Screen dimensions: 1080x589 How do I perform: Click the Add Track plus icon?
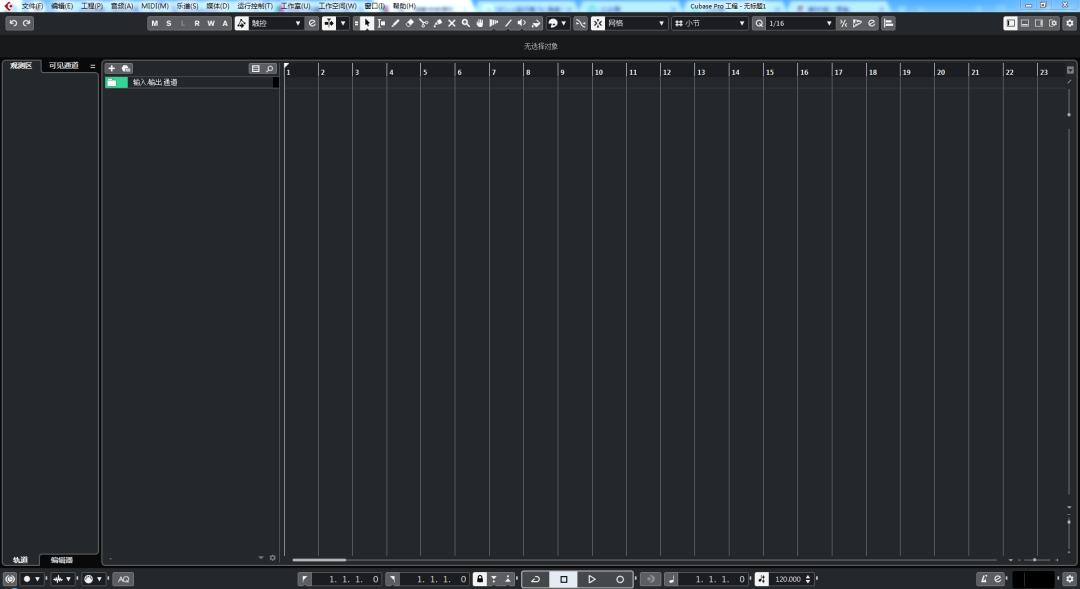[112, 68]
